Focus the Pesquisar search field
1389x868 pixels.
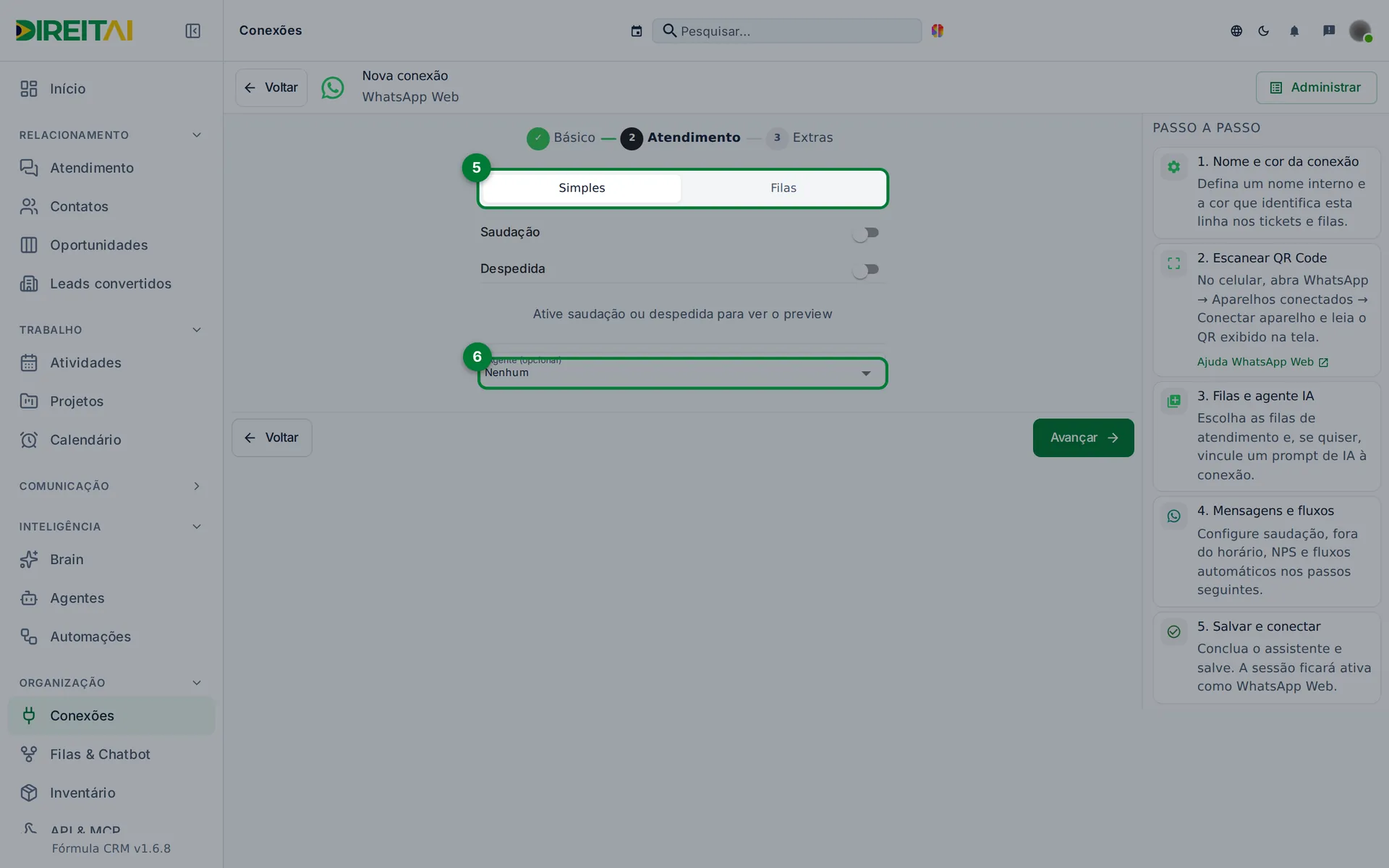tap(786, 31)
